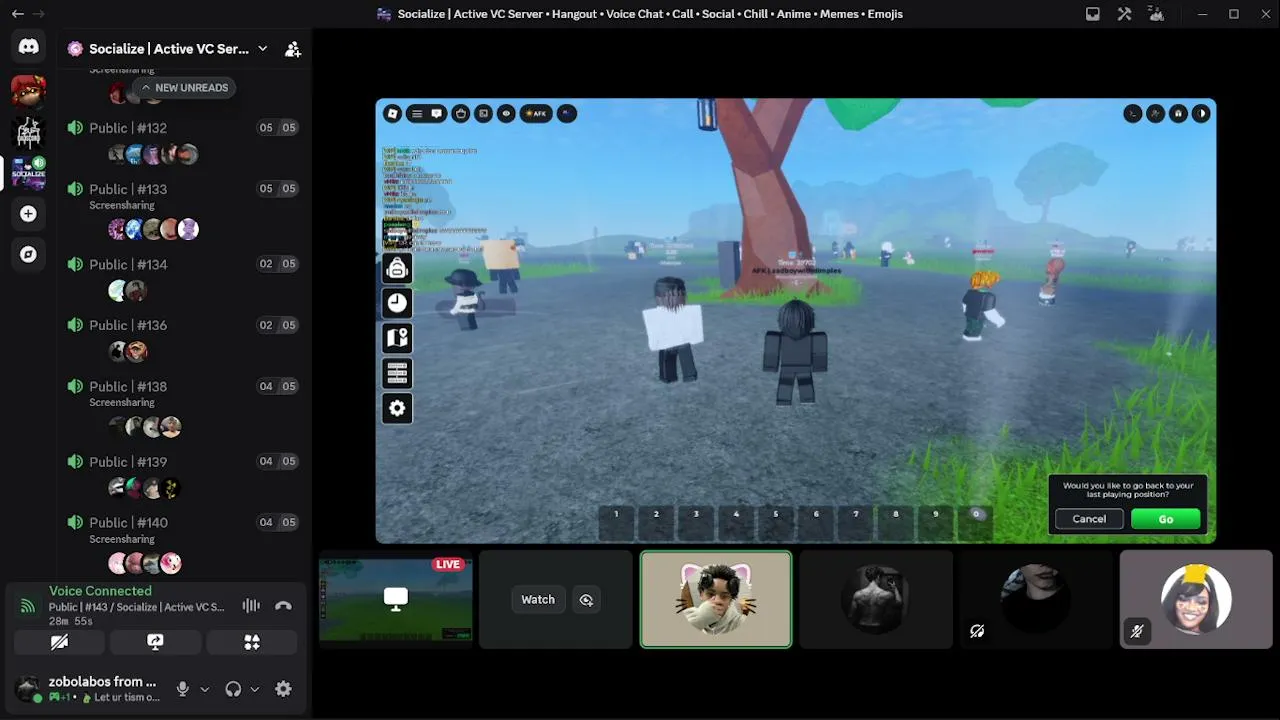
Task: Disconnect from voice with the hang-up icon
Action: 283,606
